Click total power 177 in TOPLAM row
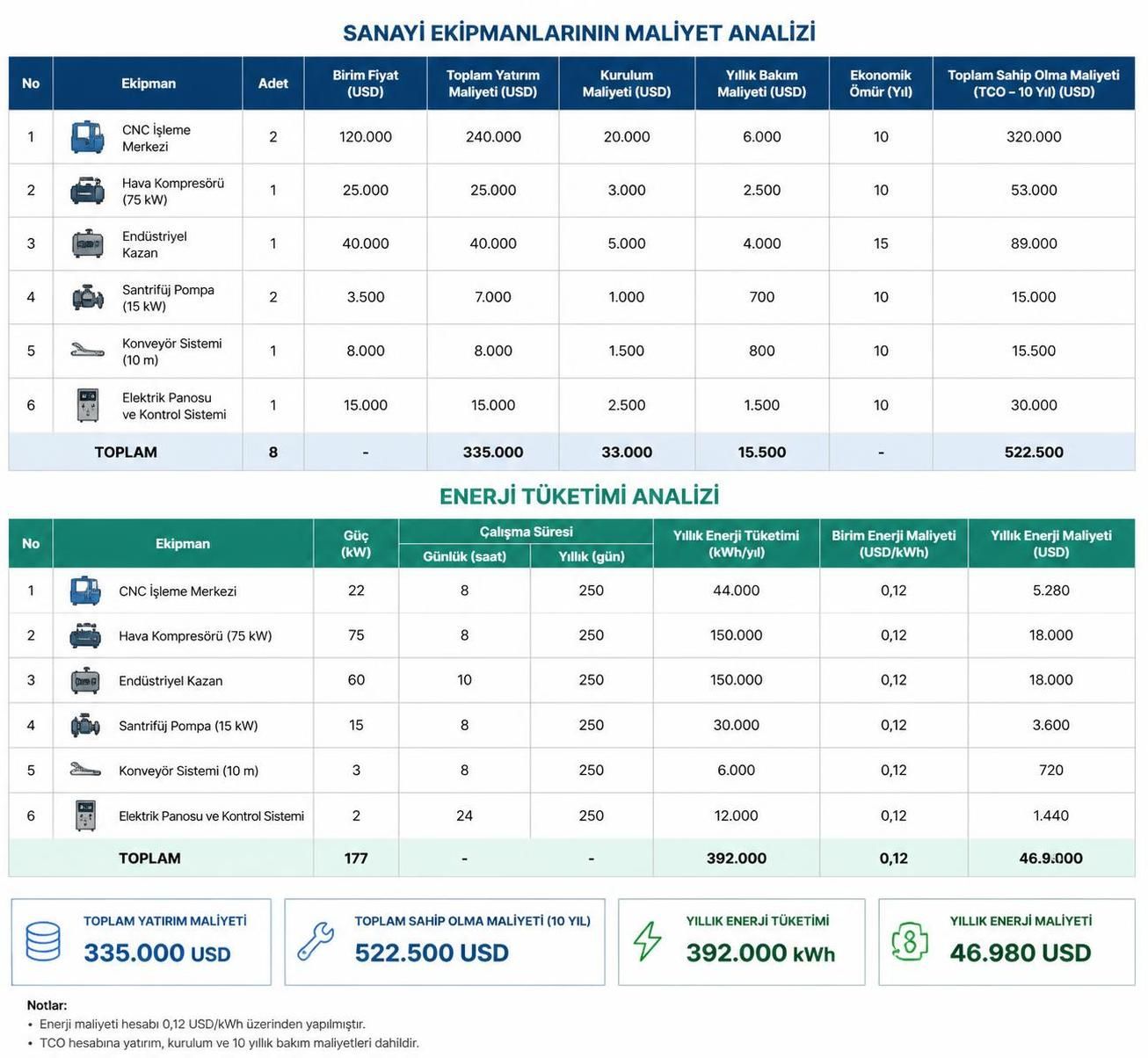Image resolution: width=1148 pixels, height=1058 pixels. point(356,859)
